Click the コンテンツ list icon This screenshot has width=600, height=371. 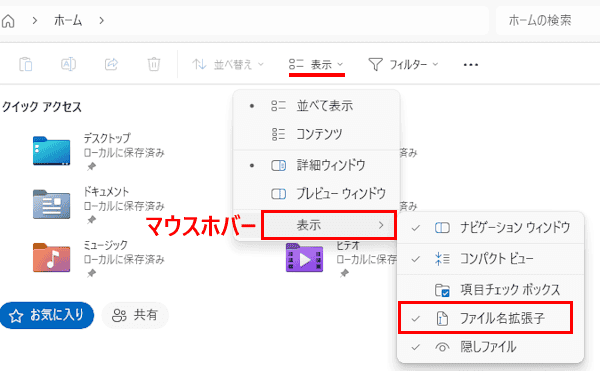(x=278, y=134)
